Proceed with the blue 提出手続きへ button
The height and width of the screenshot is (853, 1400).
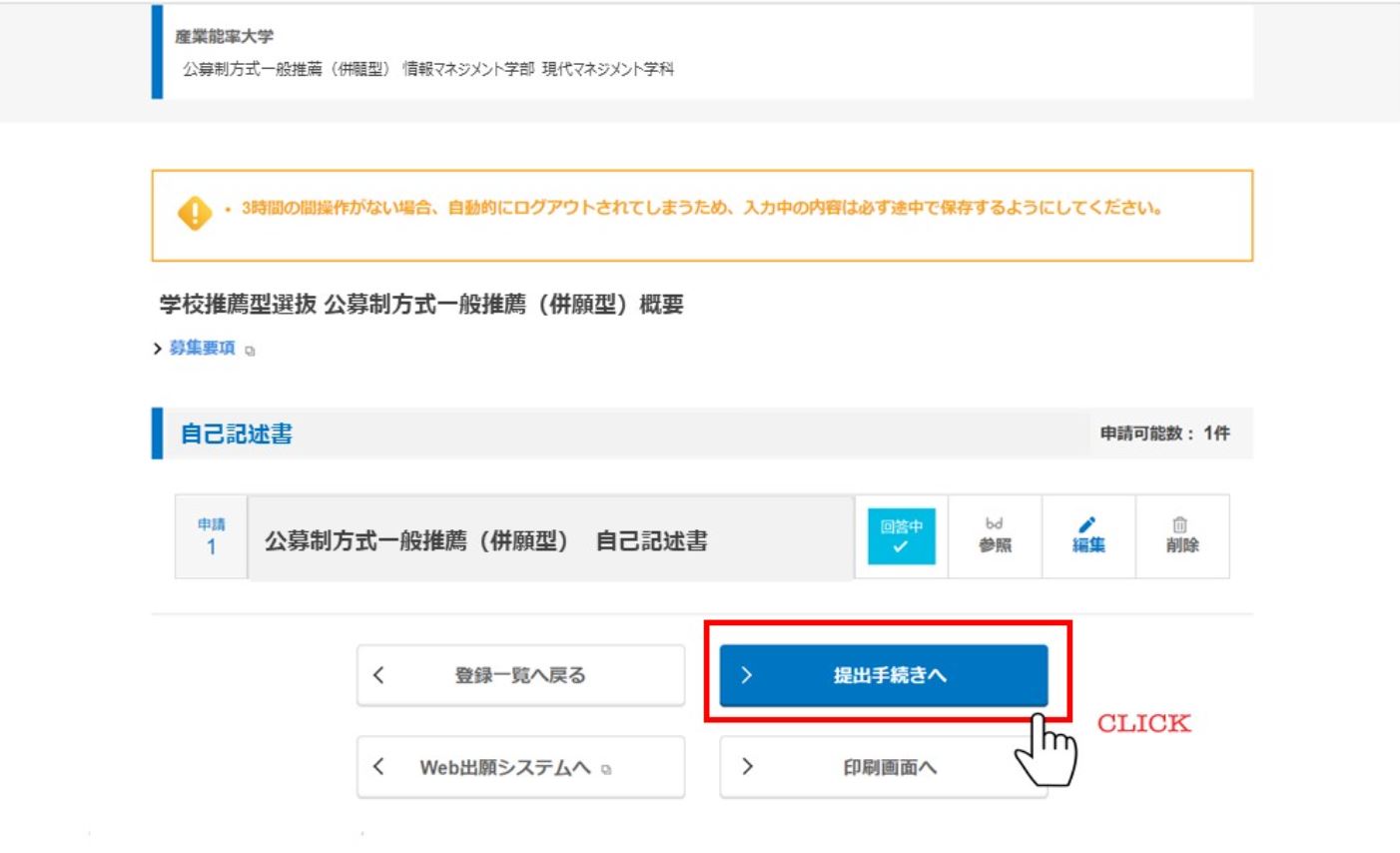pos(883,675)
